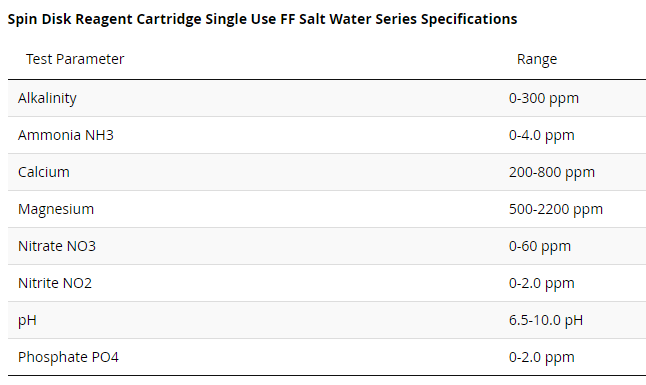Select the Nitrite NO2 parameter cell
Viewport: 646px width, 385px height.
coord(55,283)
